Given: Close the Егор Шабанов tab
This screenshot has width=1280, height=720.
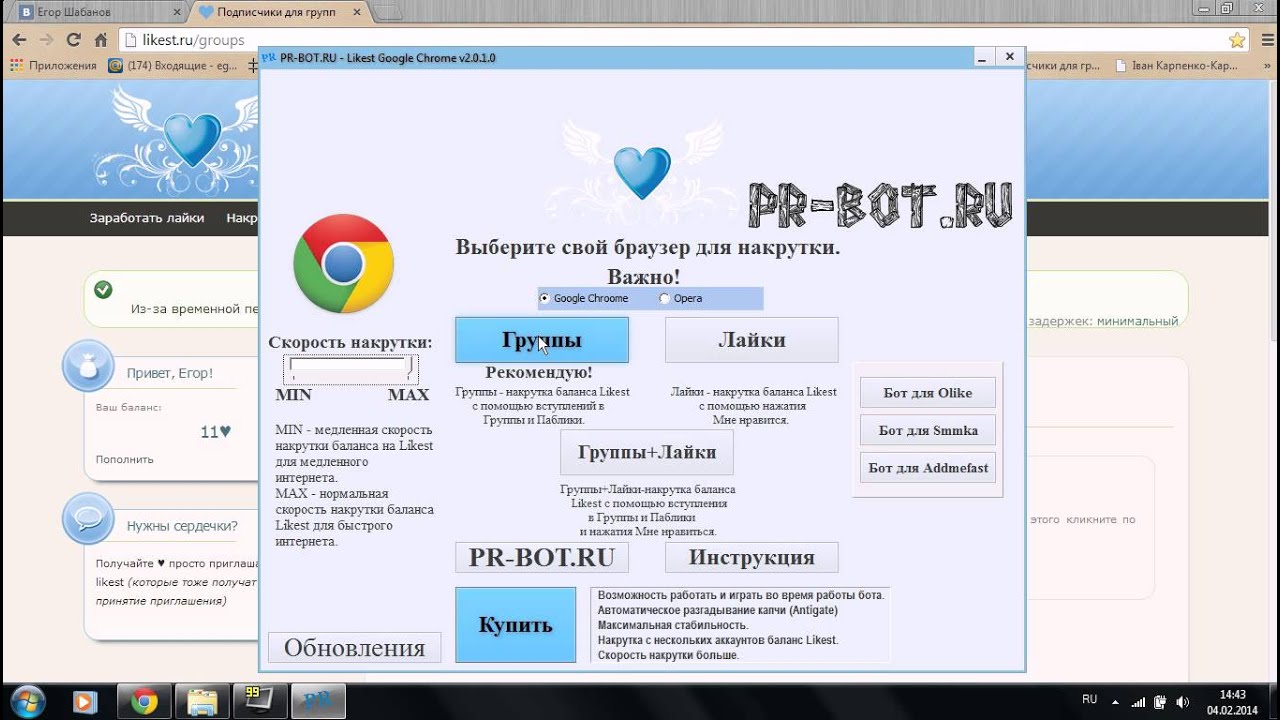Looking at the screenshot, I should click(x=177, y=12).
